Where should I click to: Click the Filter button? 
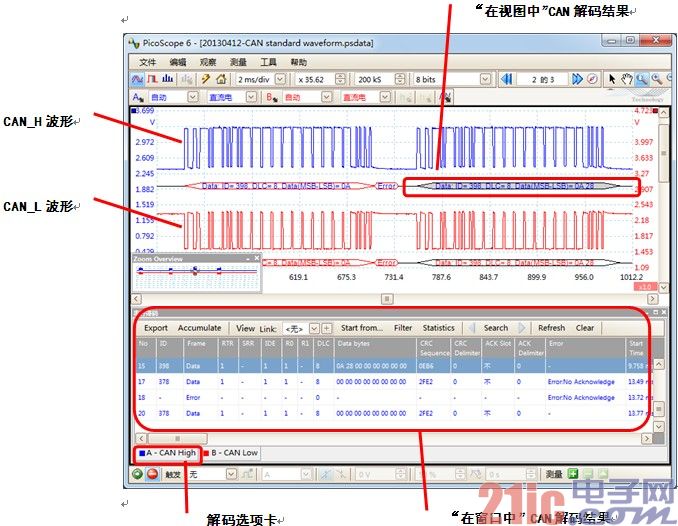(403, 328)
